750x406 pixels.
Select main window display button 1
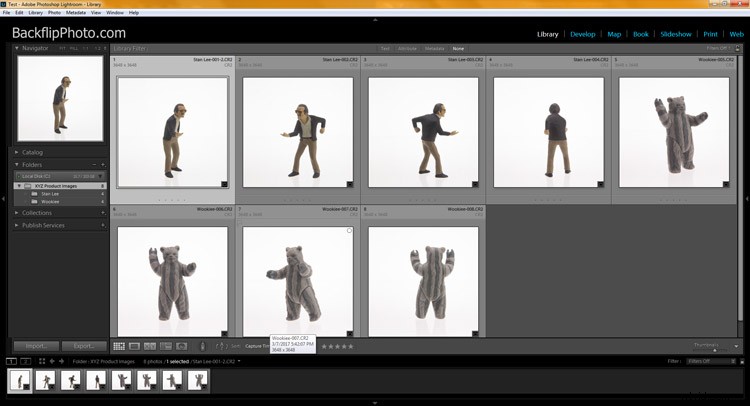[x=11, y=362]
